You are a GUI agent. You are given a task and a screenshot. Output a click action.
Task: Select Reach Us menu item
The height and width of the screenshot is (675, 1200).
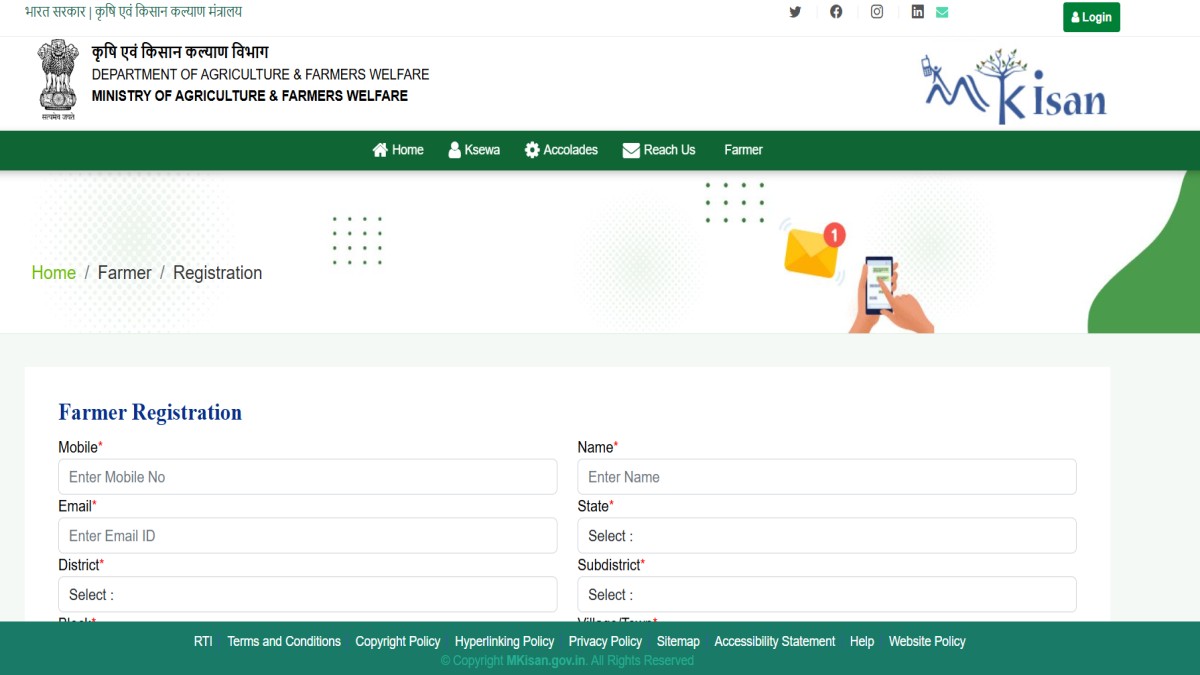[659, 150]
